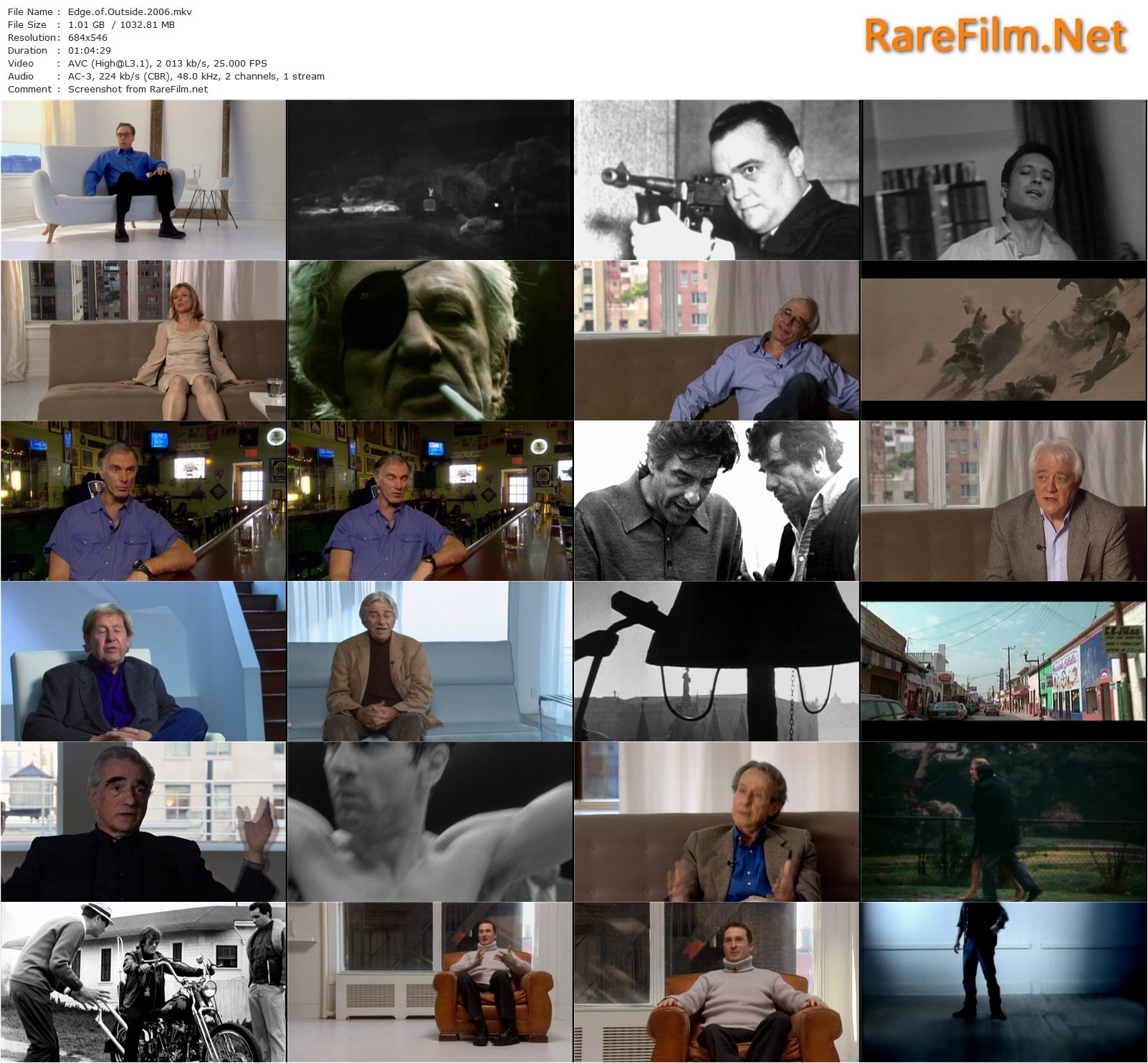Select black-and-white thumbnail of man aiming gun
Screen dimensions: 1148x1063
click(717, 180)
